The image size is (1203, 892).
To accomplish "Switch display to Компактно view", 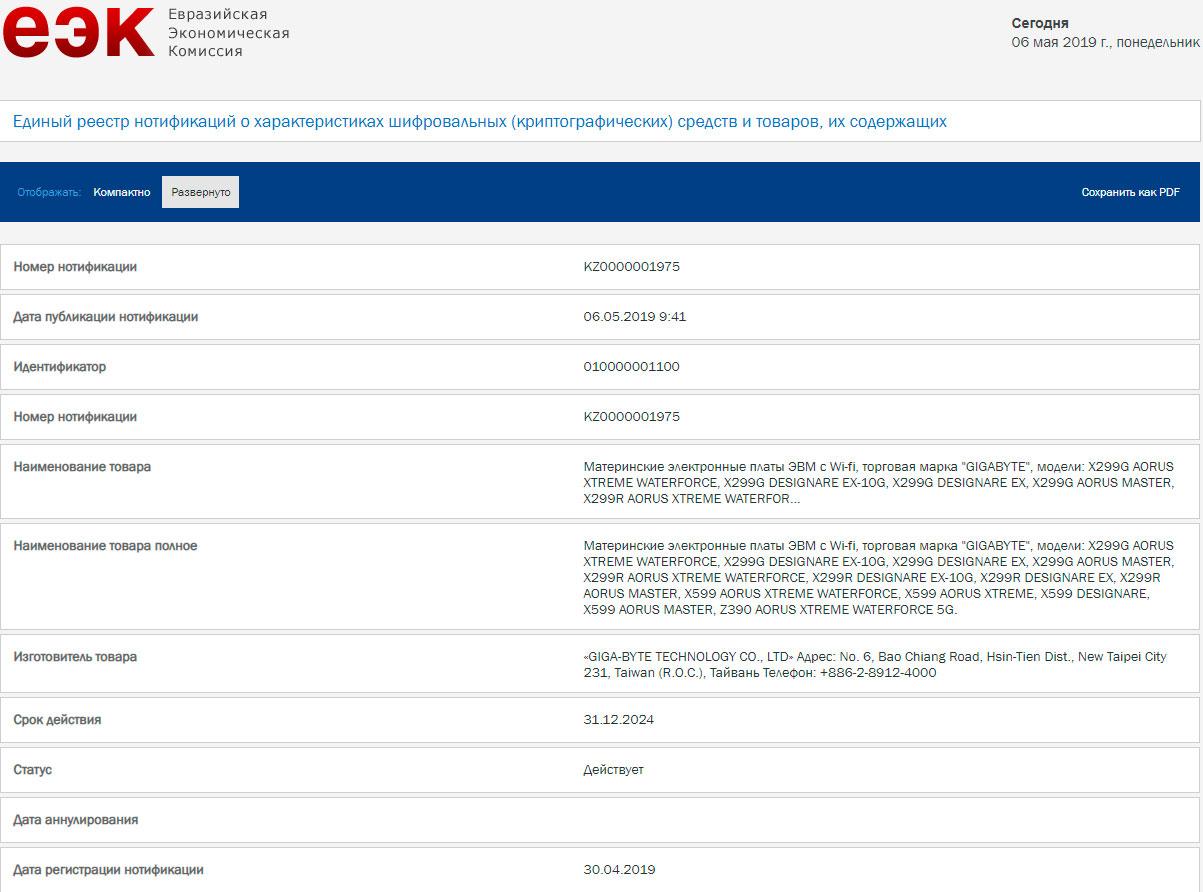I will (x=122, y=192).
